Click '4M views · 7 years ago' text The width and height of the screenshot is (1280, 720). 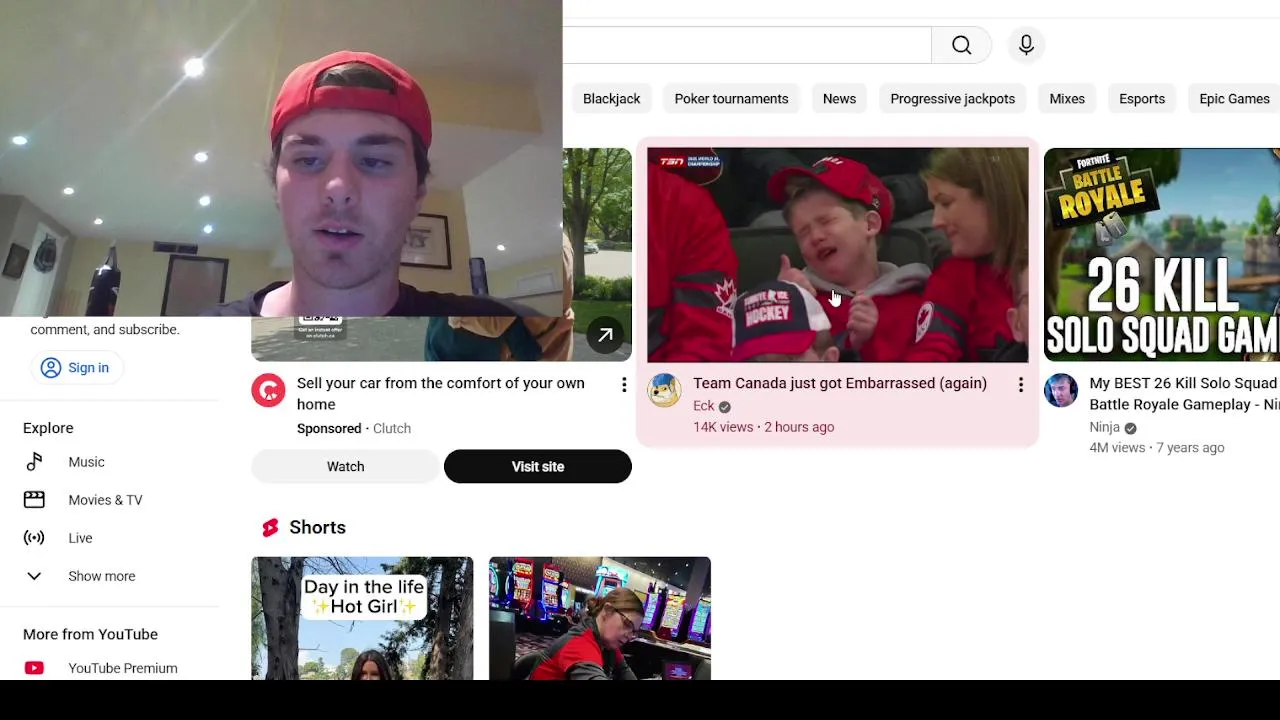pyautogui.click(x=1157, y=448)
